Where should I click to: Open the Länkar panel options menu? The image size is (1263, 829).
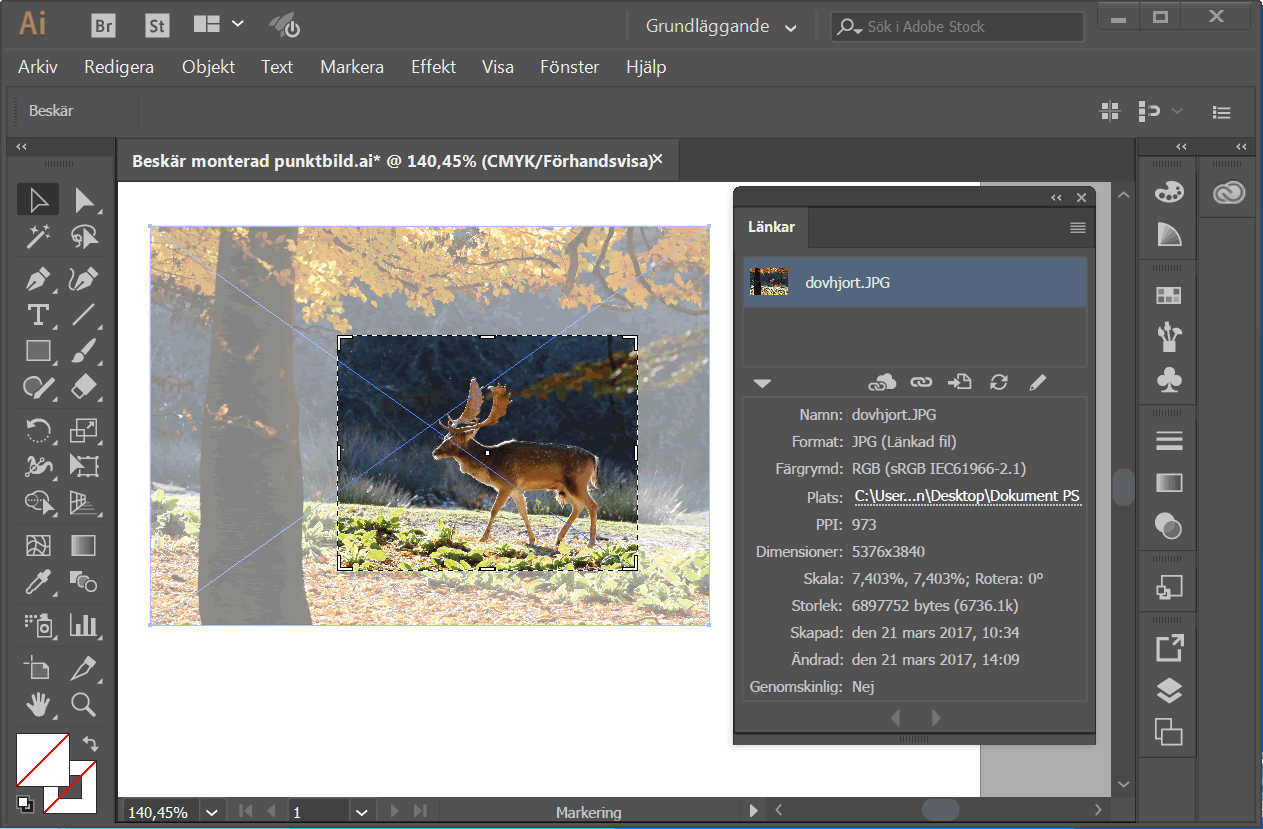pyautogui.click(x=1077, y=228)
